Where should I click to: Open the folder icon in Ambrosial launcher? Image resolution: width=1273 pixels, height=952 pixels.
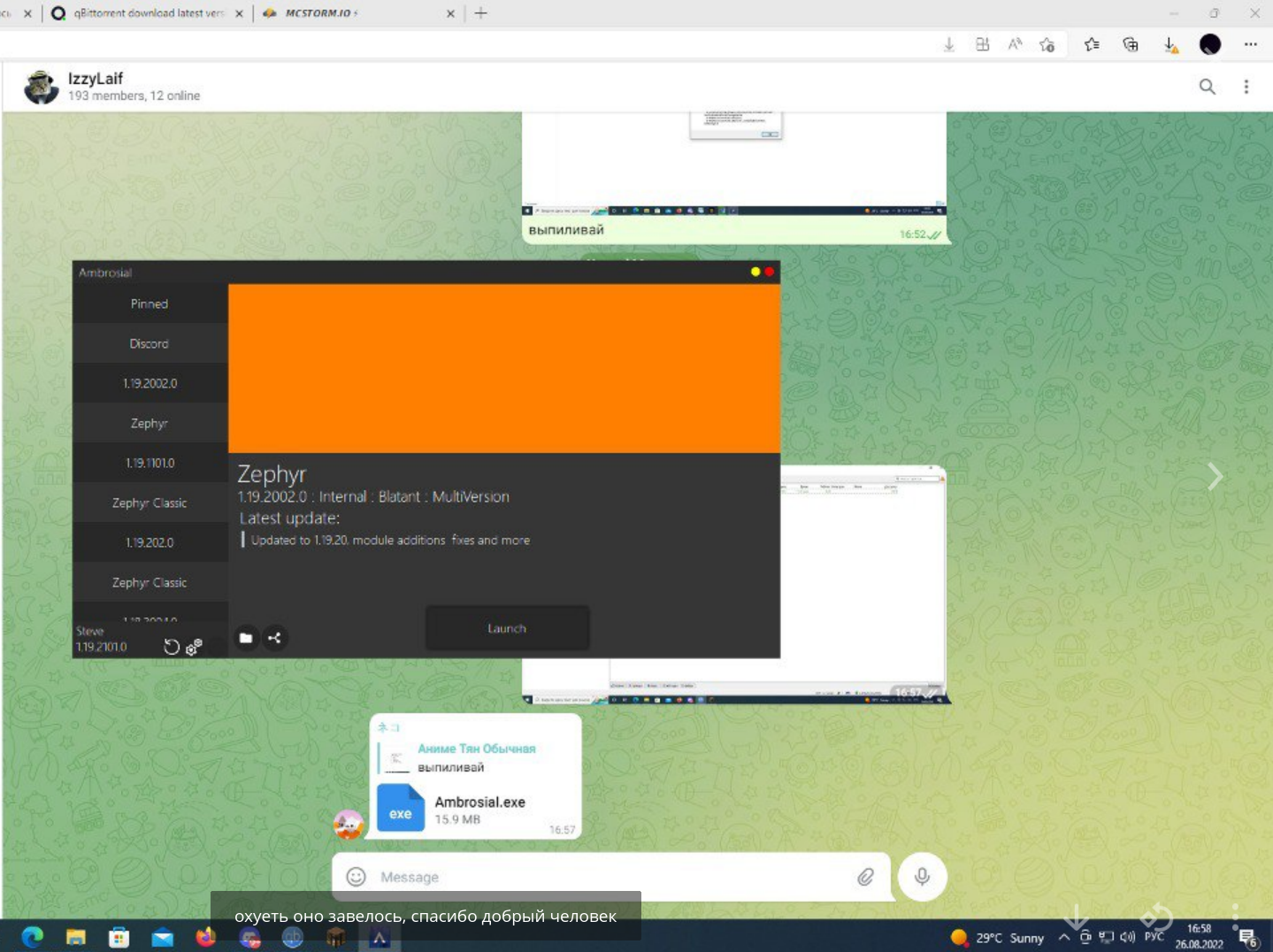pos(246,638)
